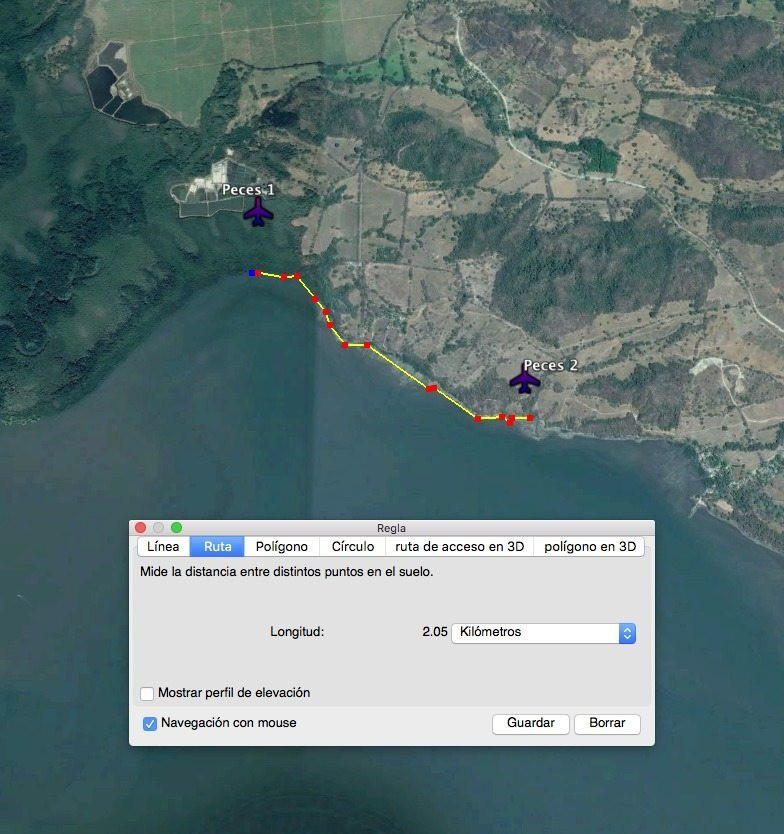Click the green zoom button on Regla window
Image resolution: width=784 pixels, height=834 pixels.
coord(177,528)
